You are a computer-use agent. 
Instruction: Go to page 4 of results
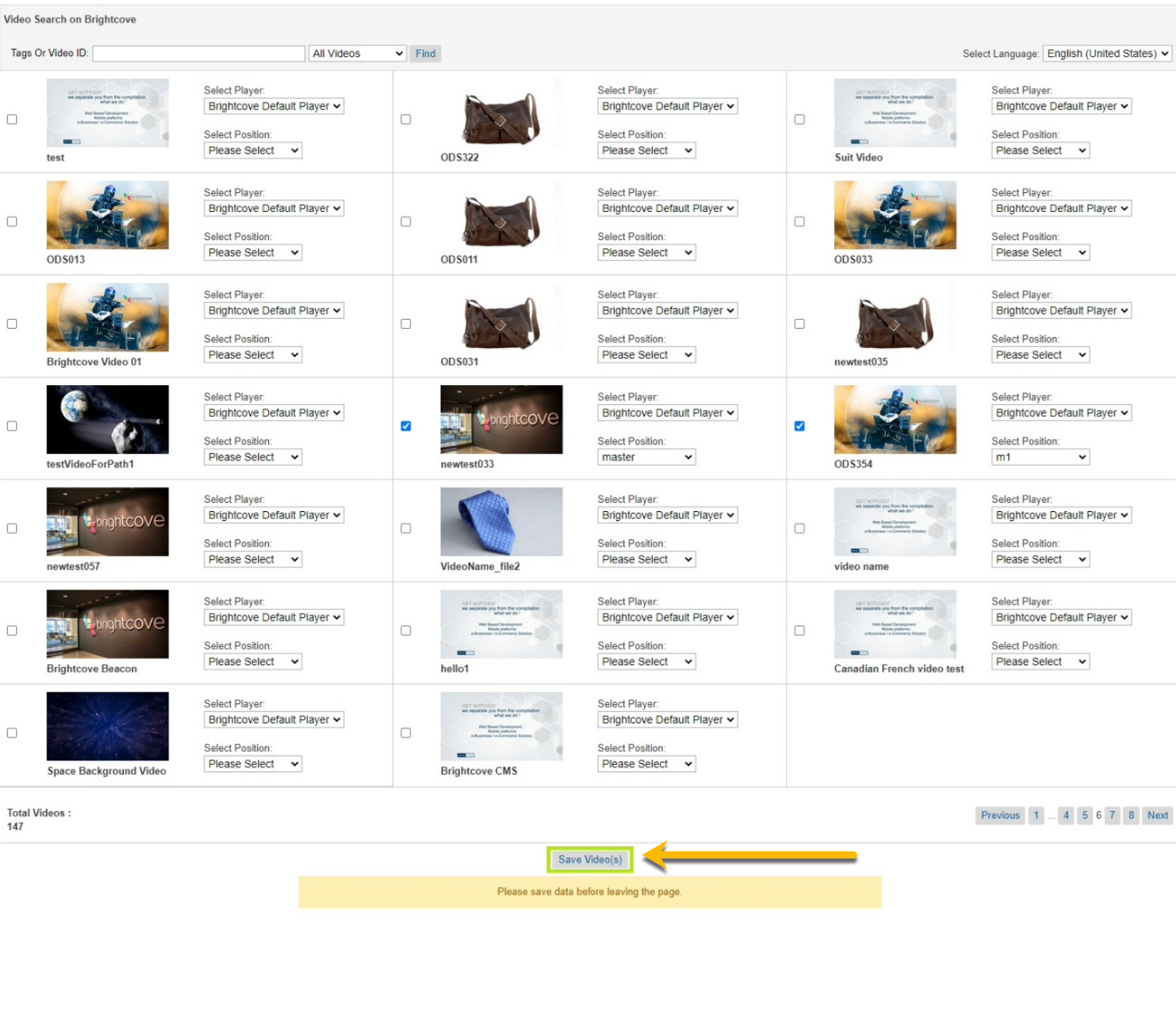[x=1066, y=815]
